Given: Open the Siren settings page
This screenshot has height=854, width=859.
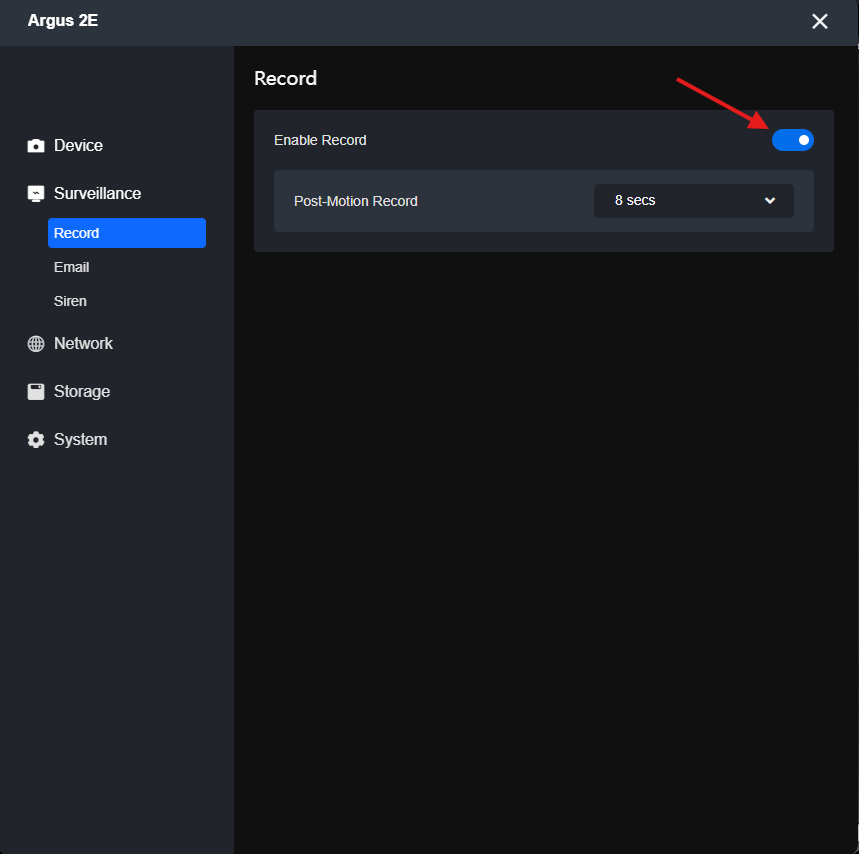Looking at the screenshot, I should pyautogui.click(x=70, y=301).
